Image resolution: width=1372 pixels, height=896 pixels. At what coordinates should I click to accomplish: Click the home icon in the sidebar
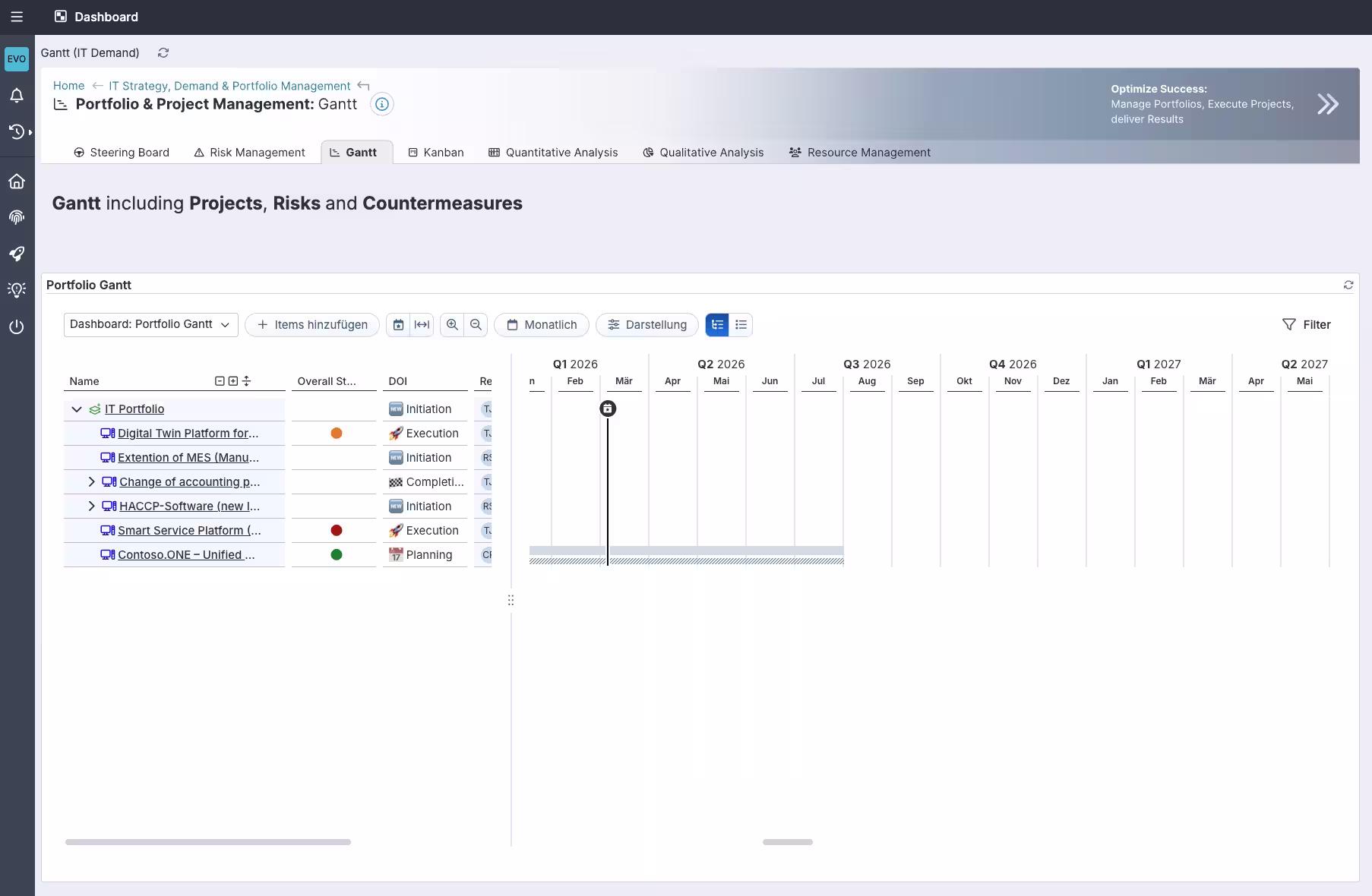(x=17, y=181)
